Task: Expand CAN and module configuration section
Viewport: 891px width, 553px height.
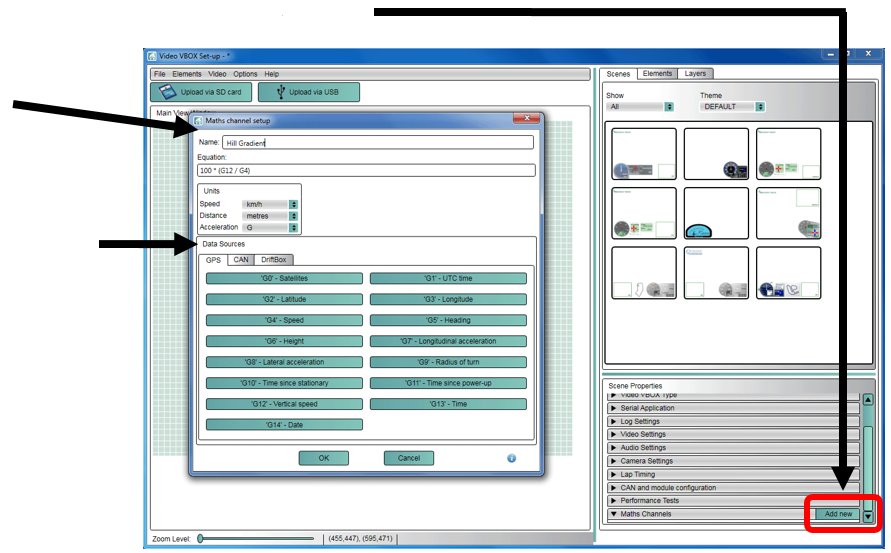Action: coord(733,488)
